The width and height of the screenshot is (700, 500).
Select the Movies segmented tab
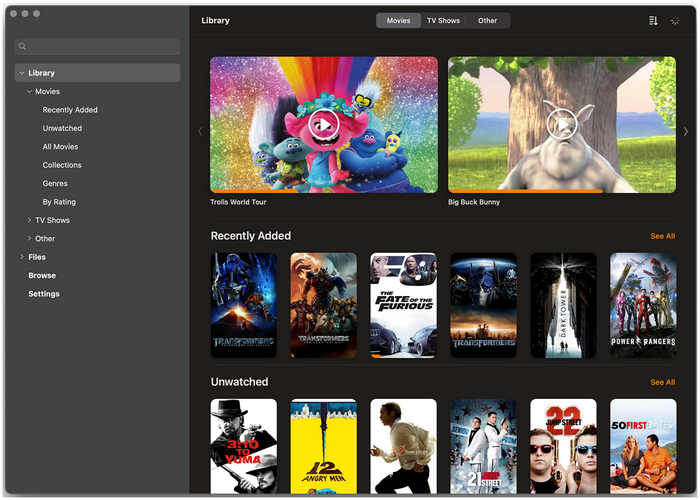pos(398,20)
